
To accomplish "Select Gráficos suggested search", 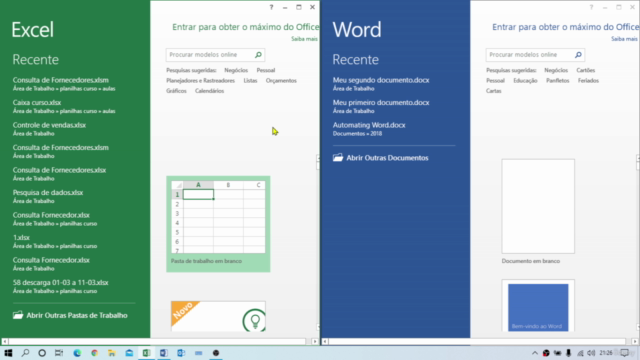I will [x=176, y=91].
